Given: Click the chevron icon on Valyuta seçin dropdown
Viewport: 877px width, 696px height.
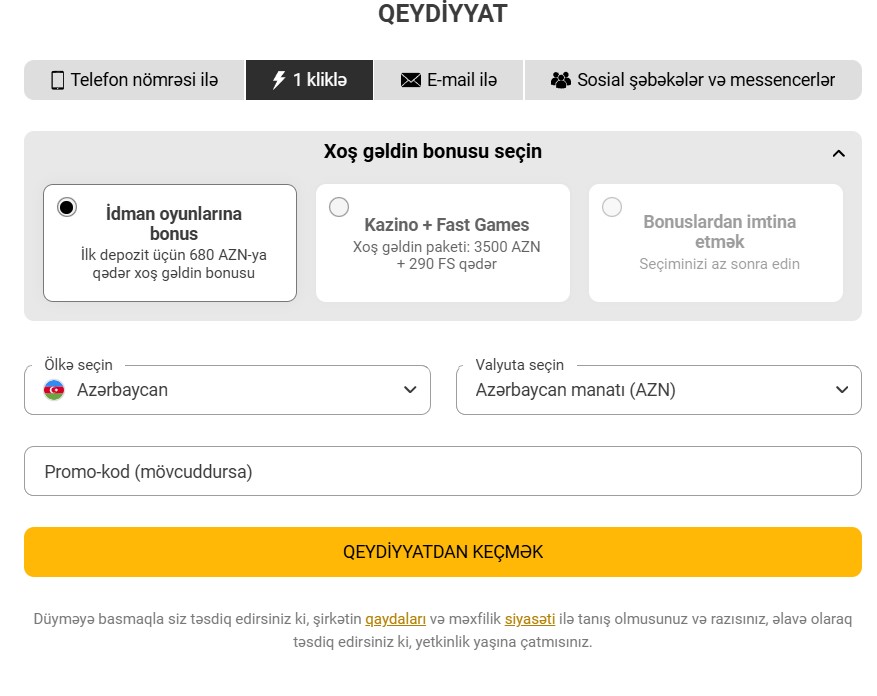Looking at the screenshot, I should coord(841,390).
